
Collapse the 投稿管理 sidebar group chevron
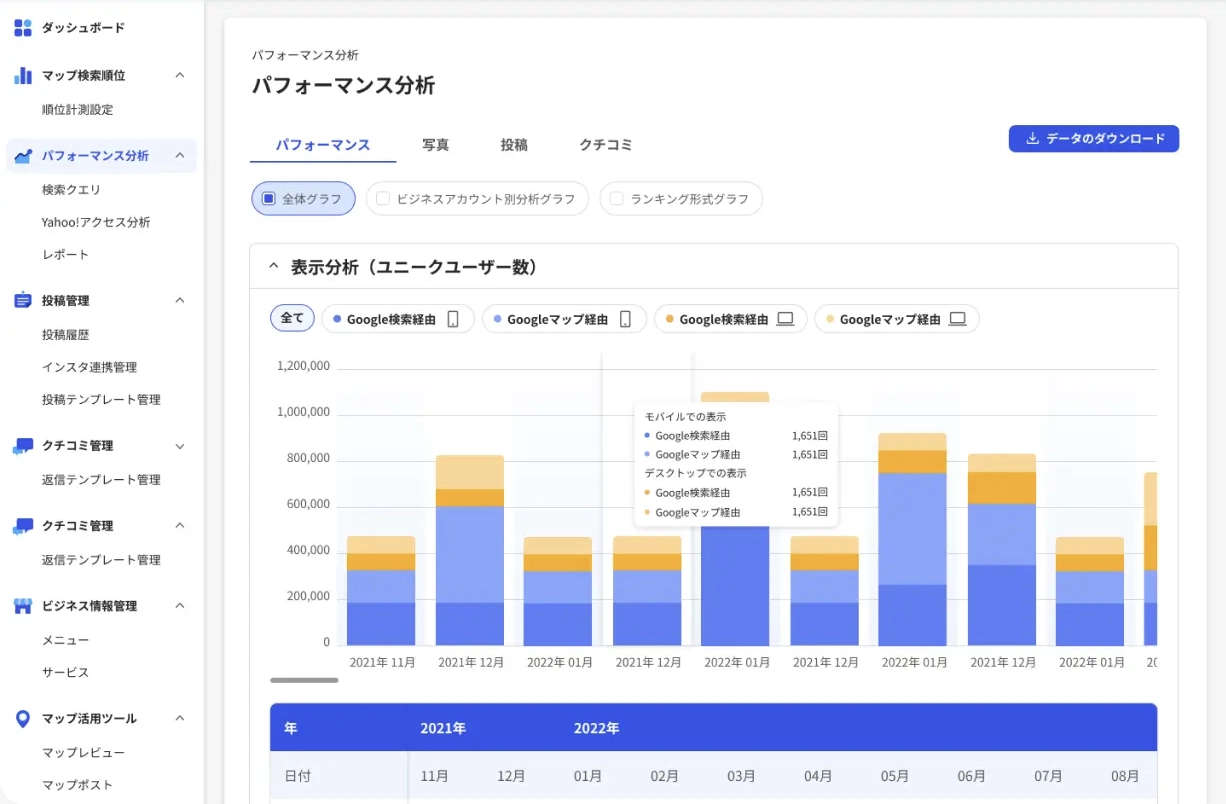[x=180, y=301]
